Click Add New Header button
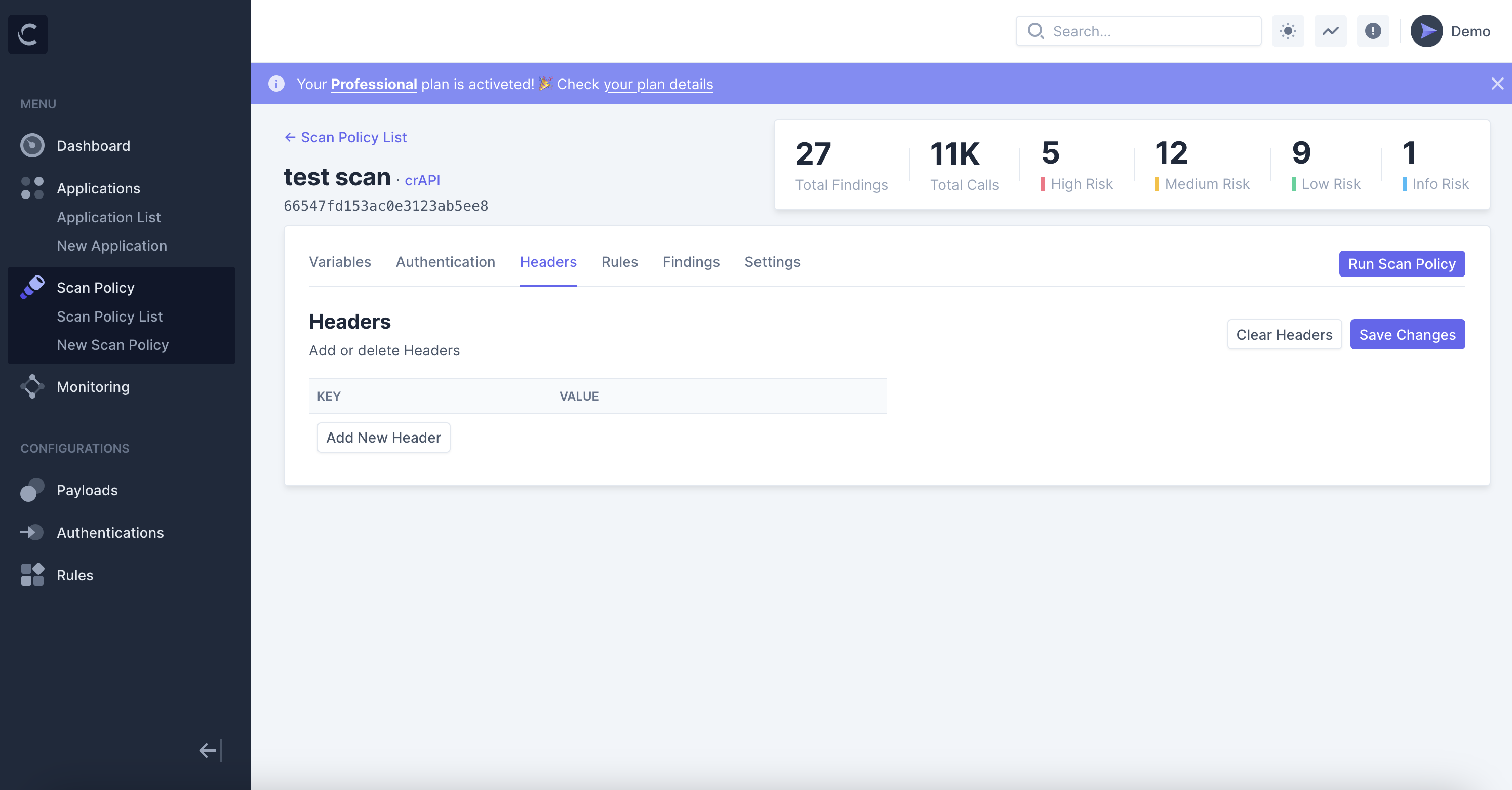This screenshot has width=1512, height=790. tap(383, 438)
